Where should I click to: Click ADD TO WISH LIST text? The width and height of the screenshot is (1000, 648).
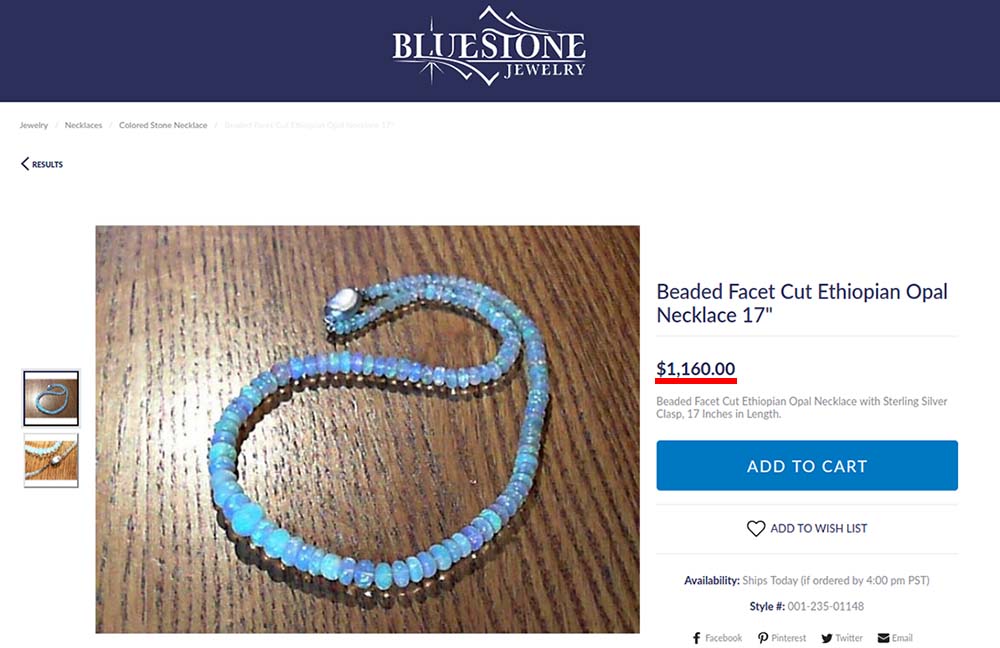(819, 528)
